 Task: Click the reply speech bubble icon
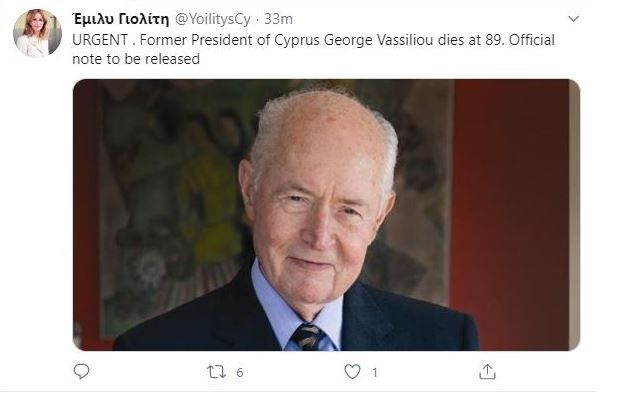pos(81,371)
